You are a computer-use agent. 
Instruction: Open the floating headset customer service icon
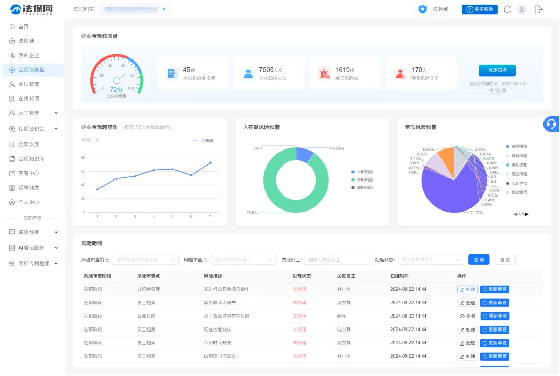(x=551, y=124)
